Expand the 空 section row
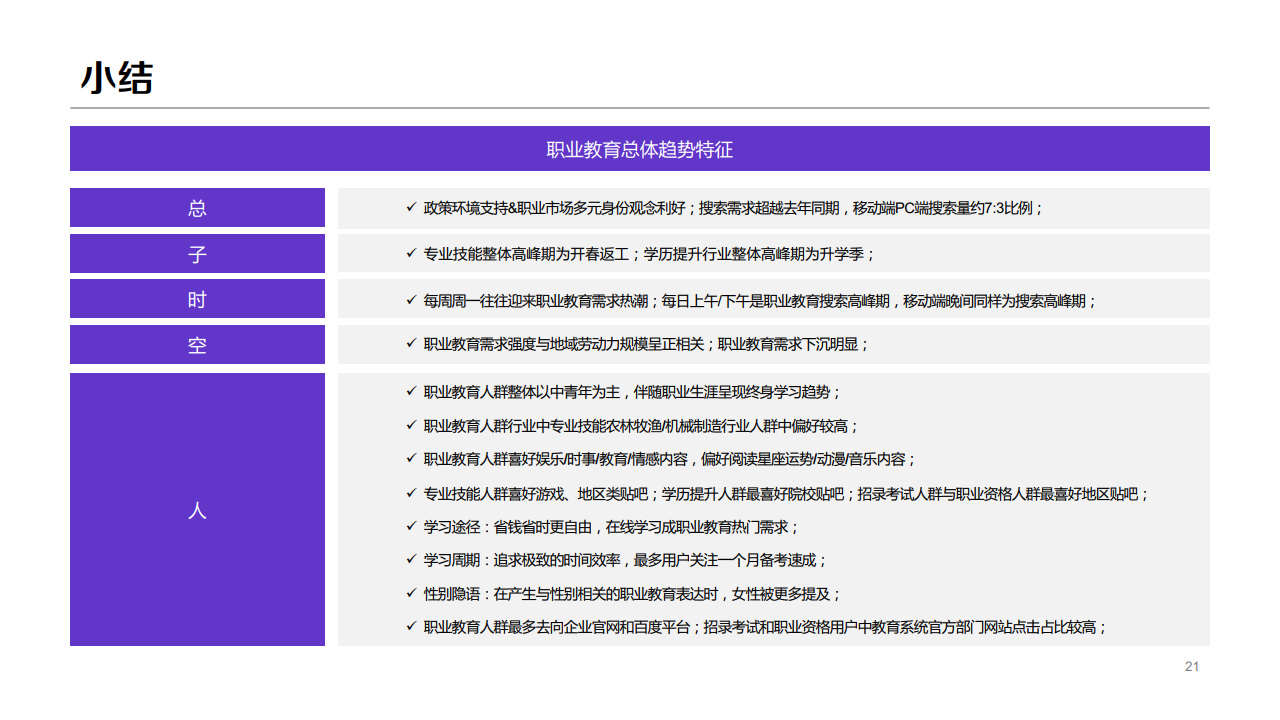 tap(197, 344)
